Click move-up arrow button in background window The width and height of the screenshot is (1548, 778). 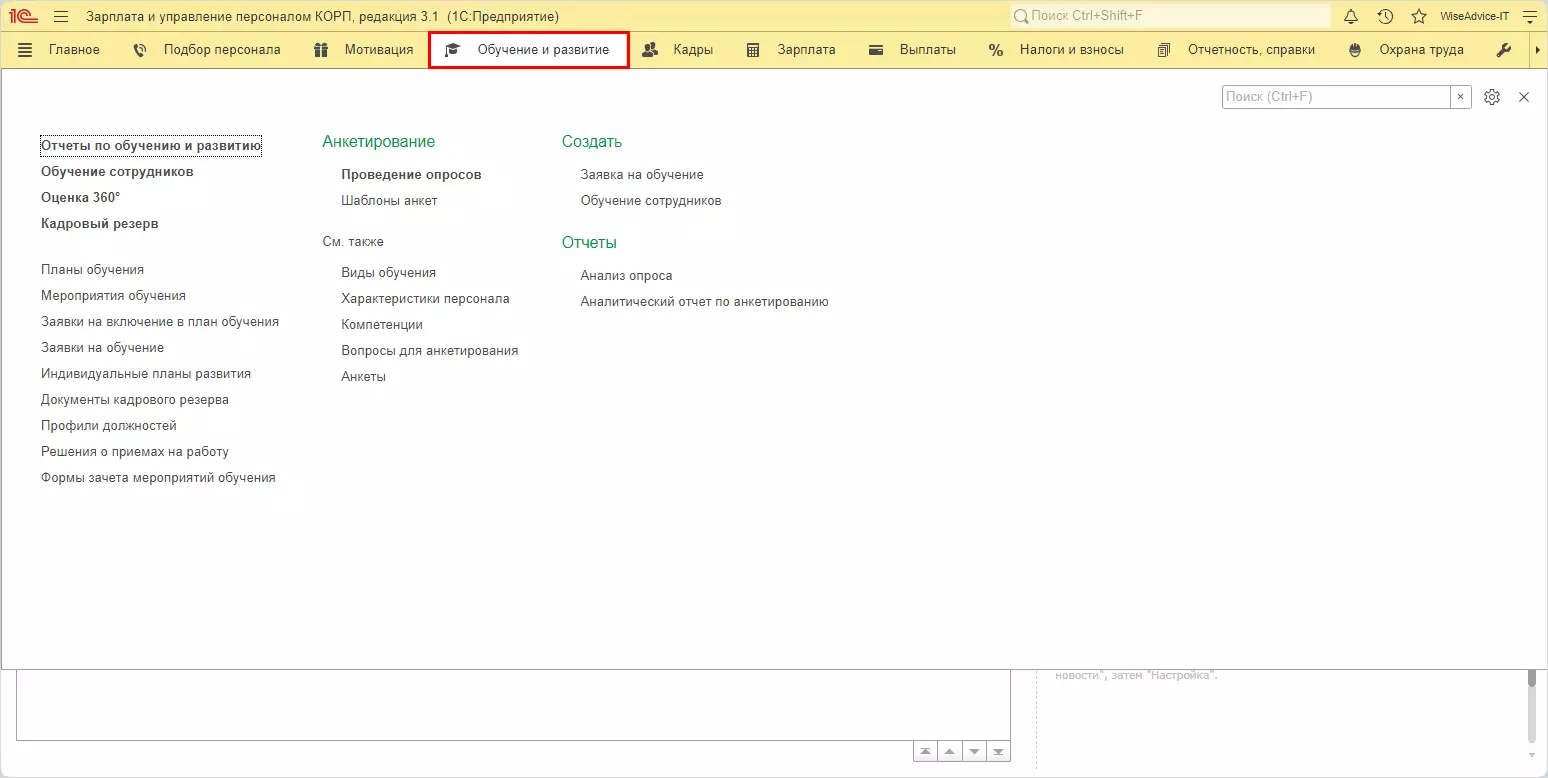(x=950, y=752)
